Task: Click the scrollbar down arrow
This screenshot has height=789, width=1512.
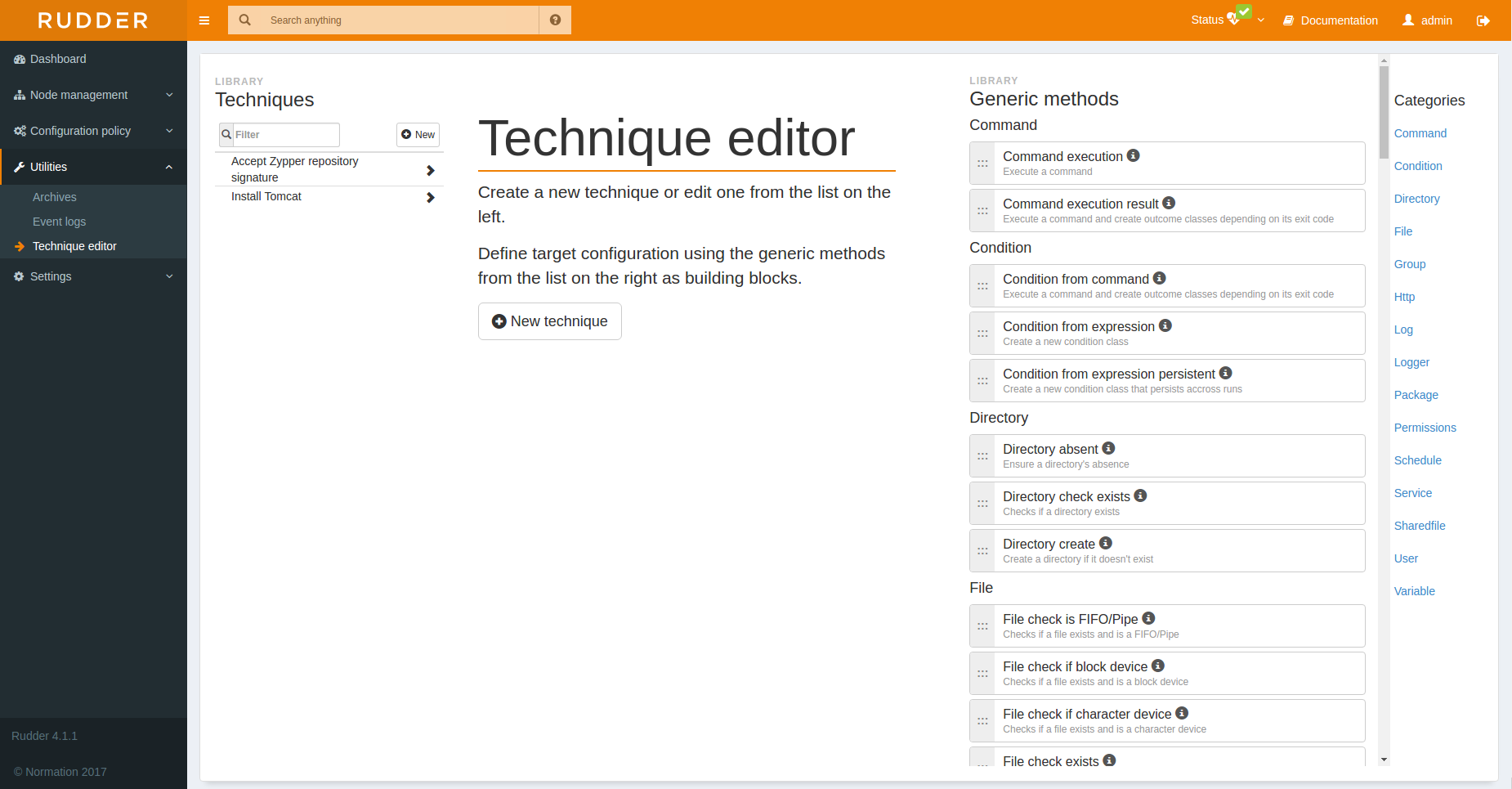Action: coord(1384,760)
